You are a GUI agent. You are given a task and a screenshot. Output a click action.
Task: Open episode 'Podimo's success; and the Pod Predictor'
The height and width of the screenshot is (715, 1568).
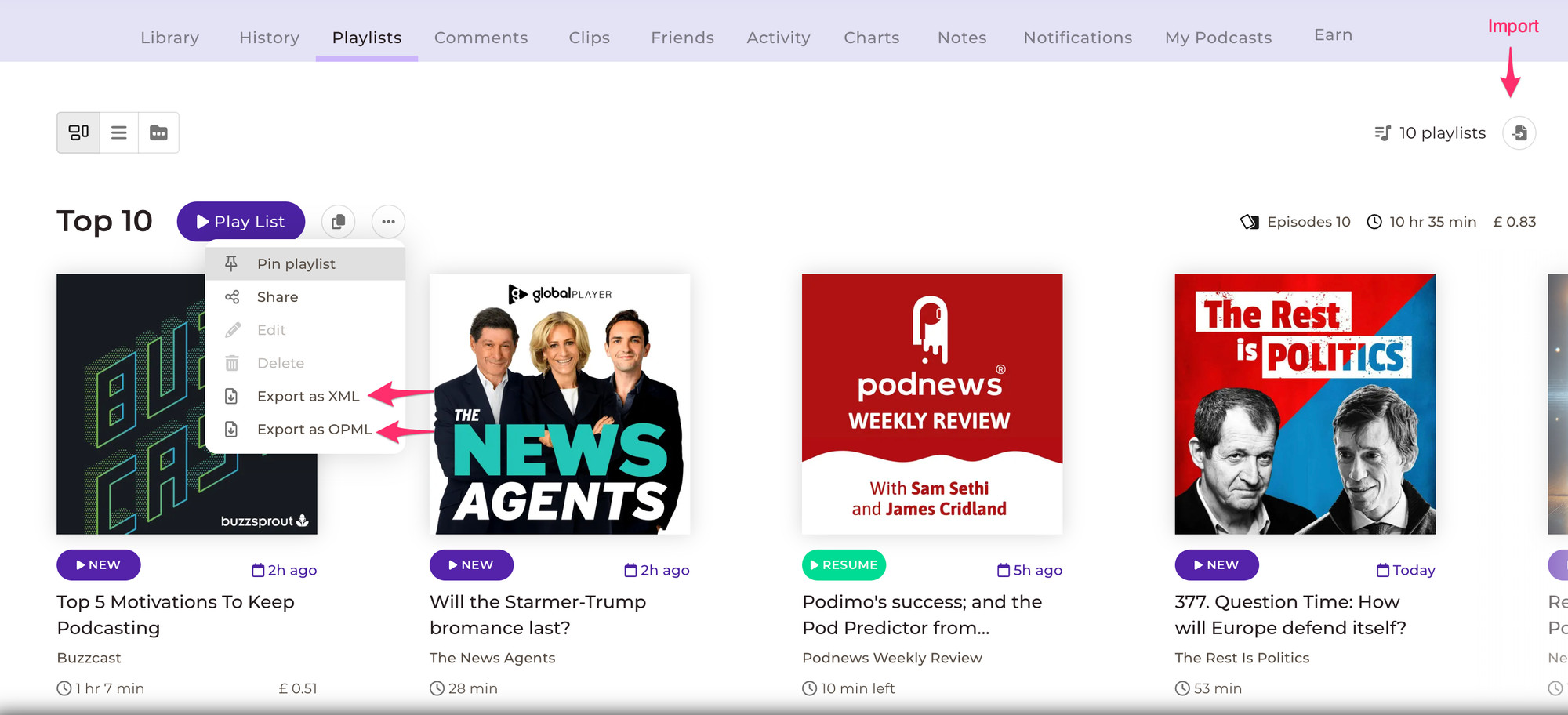click(x=922, y=615)
